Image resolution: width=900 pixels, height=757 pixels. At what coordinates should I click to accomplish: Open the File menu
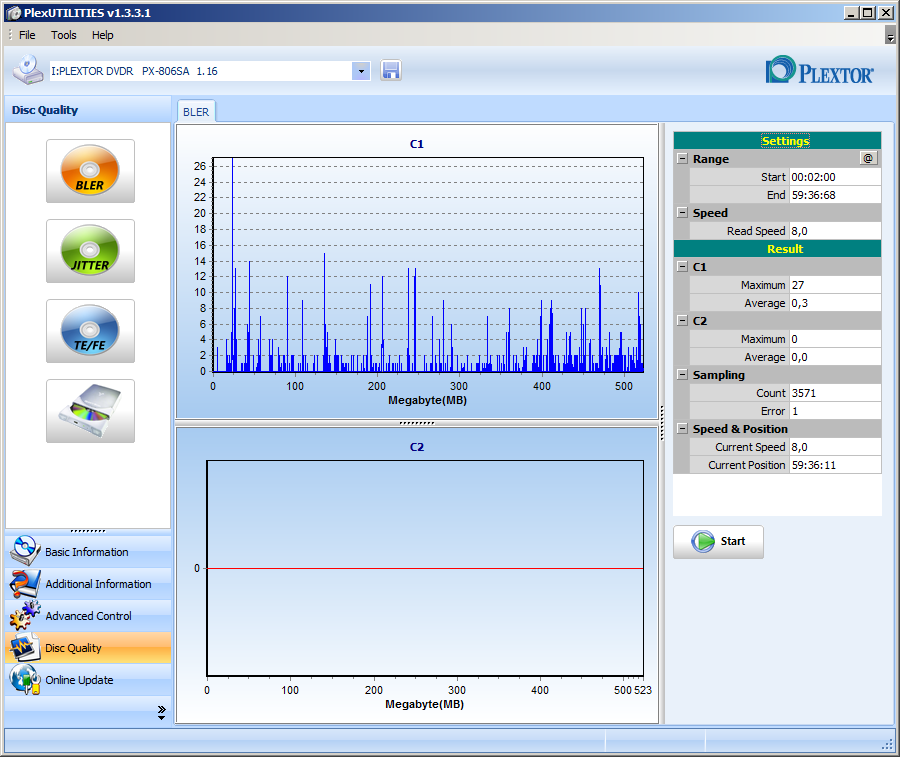click(27, 35)
